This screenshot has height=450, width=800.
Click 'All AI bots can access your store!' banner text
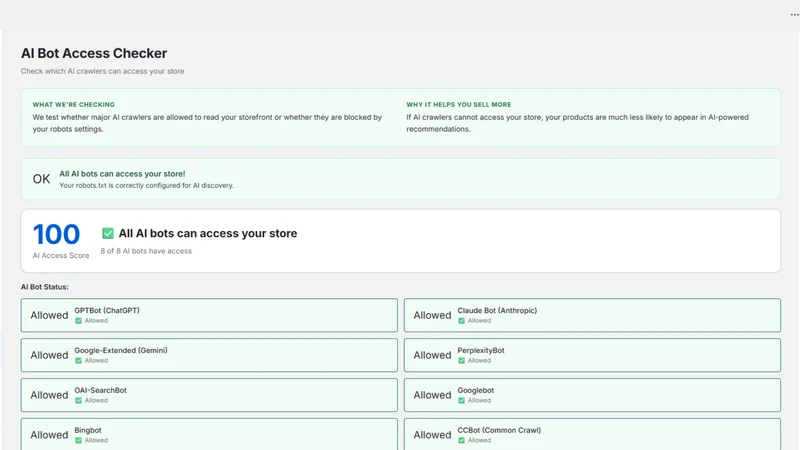pos(122,174)
